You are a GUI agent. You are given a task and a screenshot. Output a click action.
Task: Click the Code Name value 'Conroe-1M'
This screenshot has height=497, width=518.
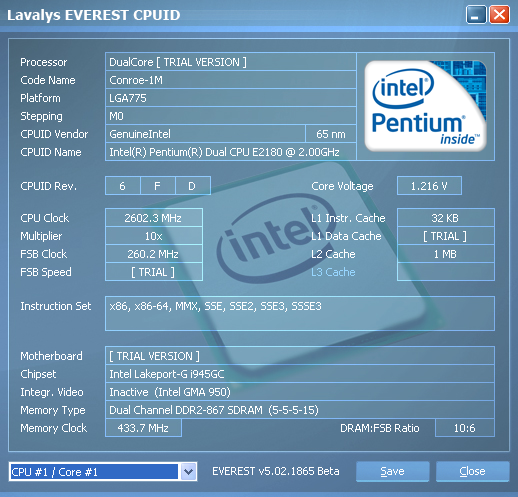pos(231,80)
